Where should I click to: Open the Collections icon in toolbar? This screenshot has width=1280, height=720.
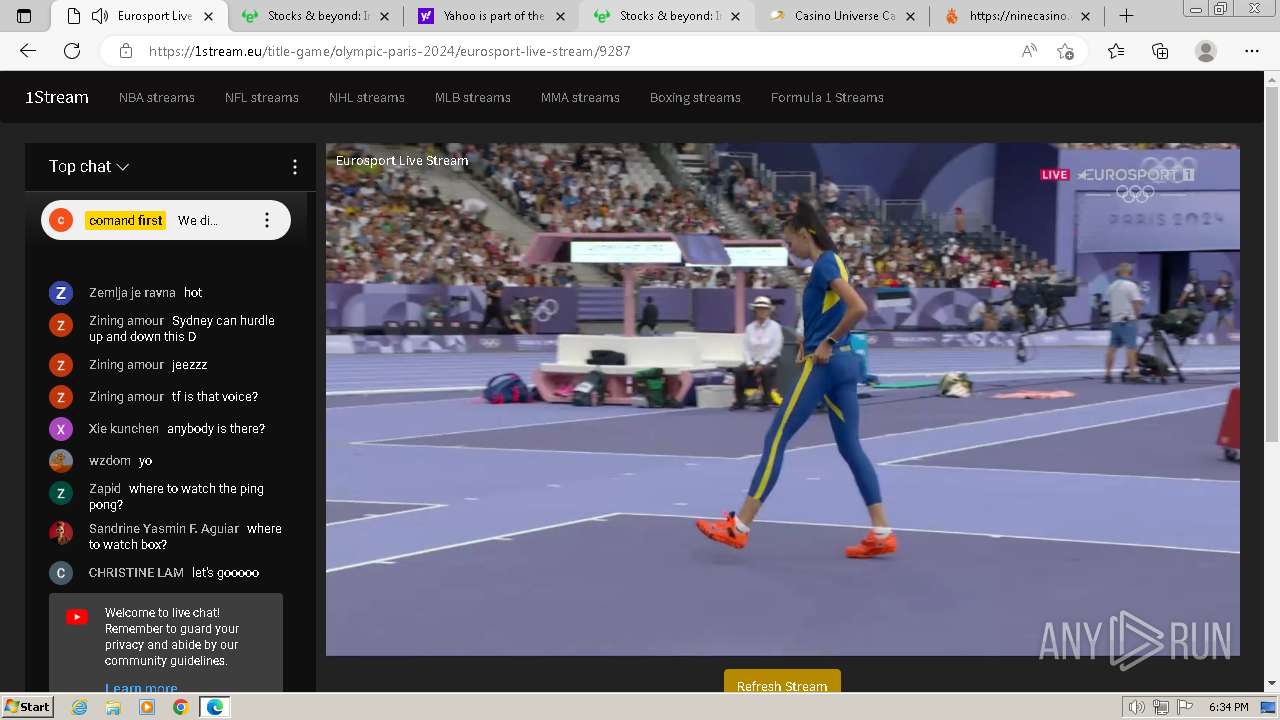pyautogui.click(x=1160, y=51)
